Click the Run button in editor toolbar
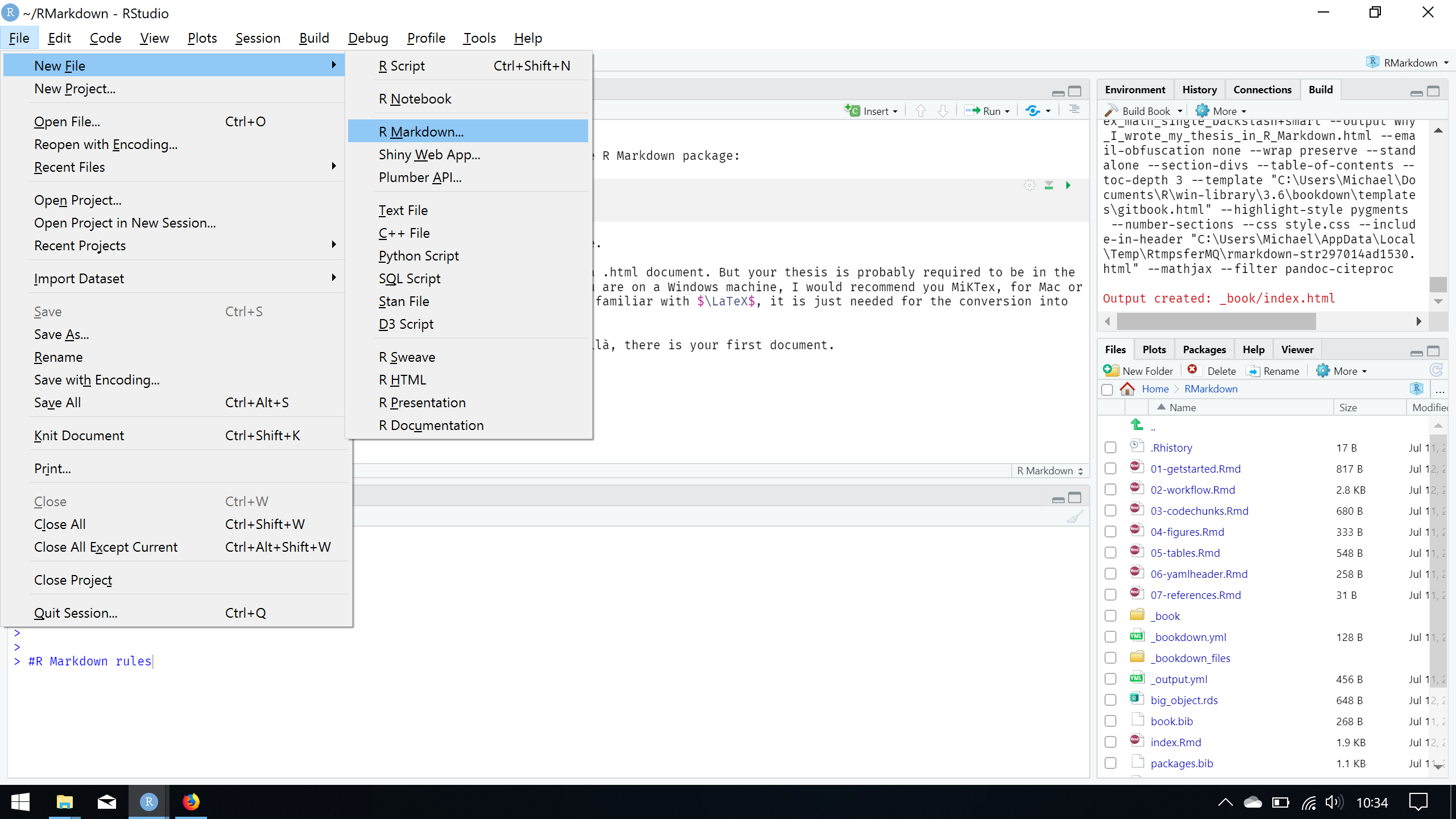 [x=983, y=111]
